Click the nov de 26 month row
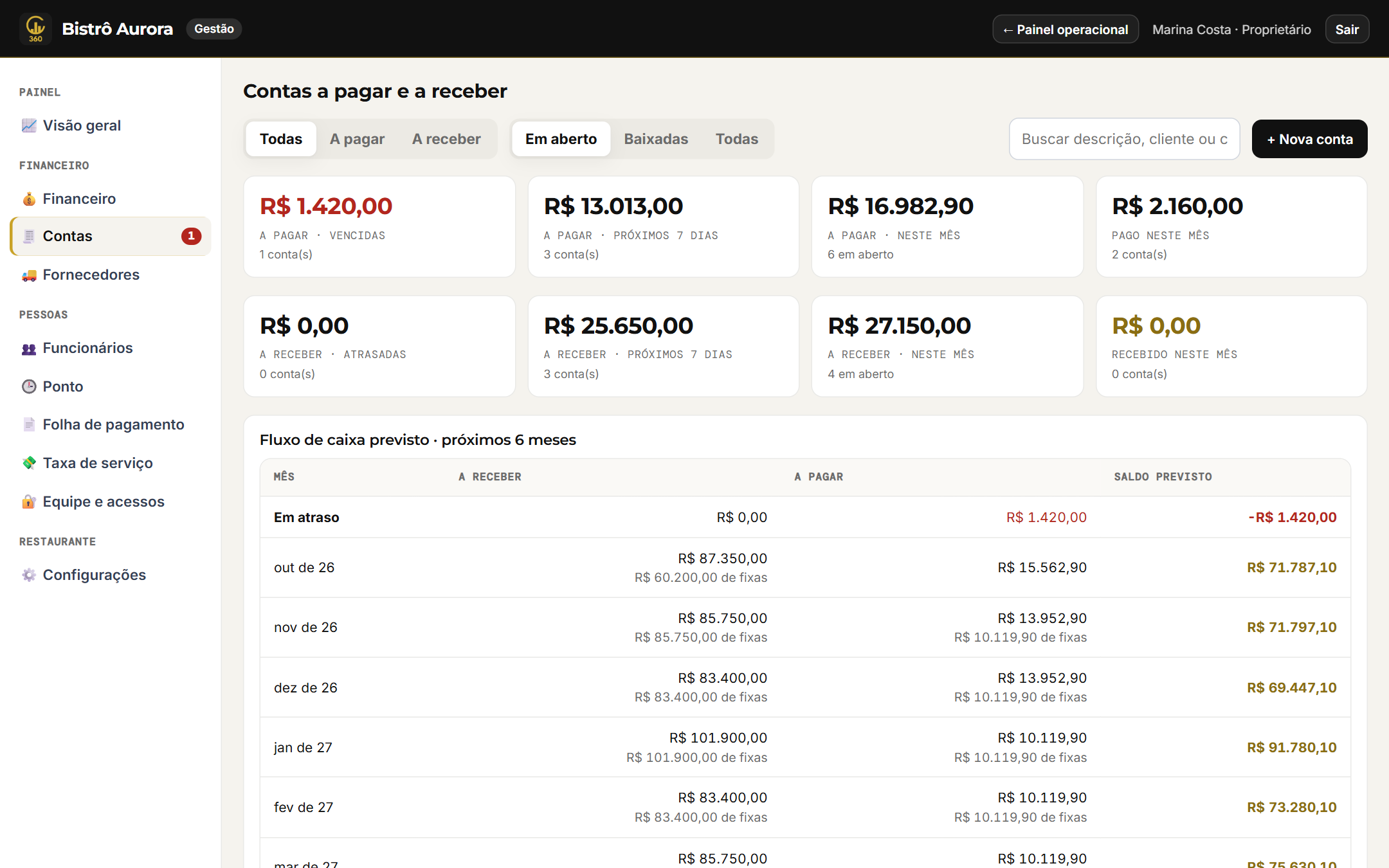This screenshot has width=1389, height=868. point(805,628)
